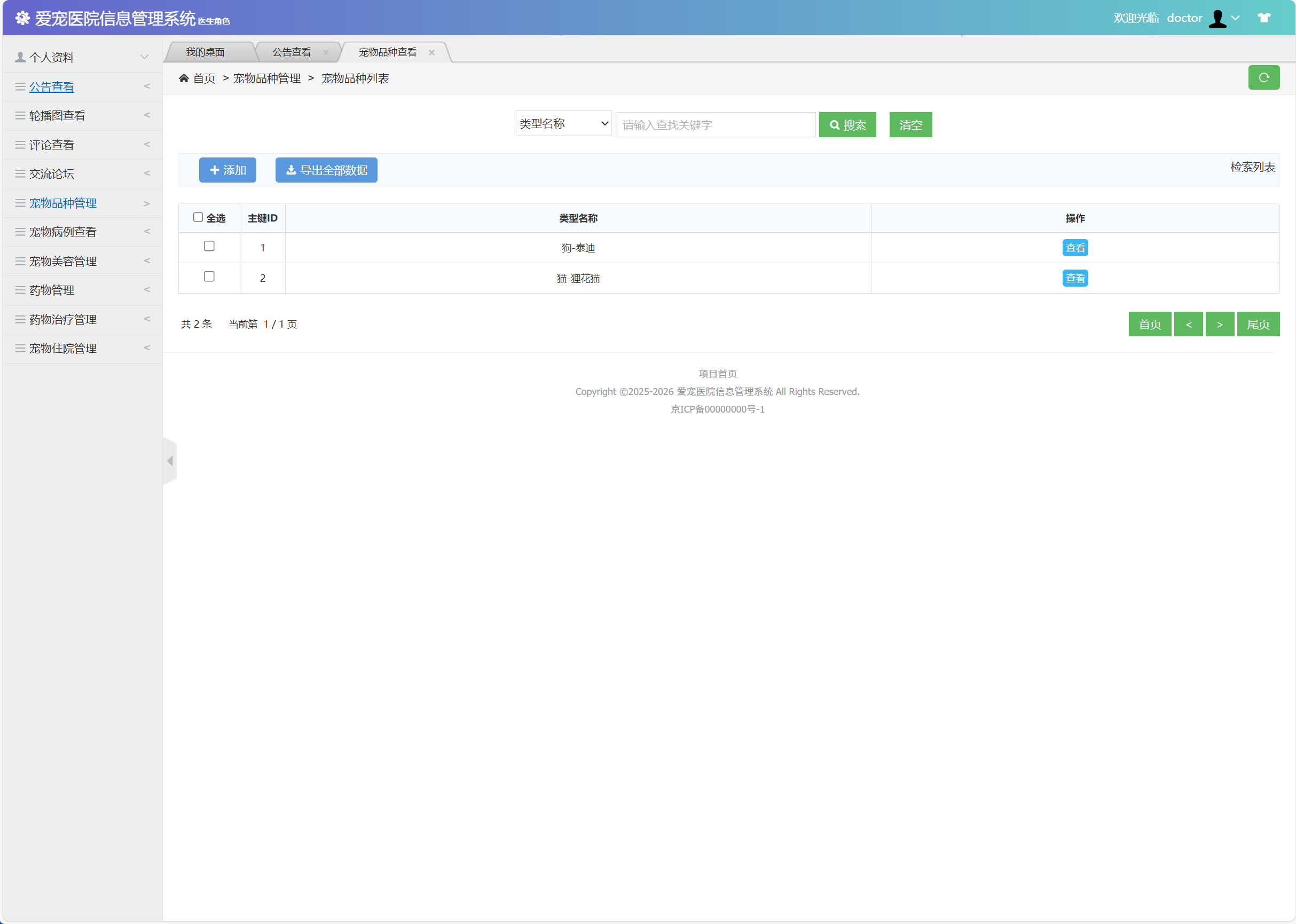Image resolution: width=1296 pixels, height=924 pixels.
Task: Close the 公告查看 tab
Action: (326, 52)
